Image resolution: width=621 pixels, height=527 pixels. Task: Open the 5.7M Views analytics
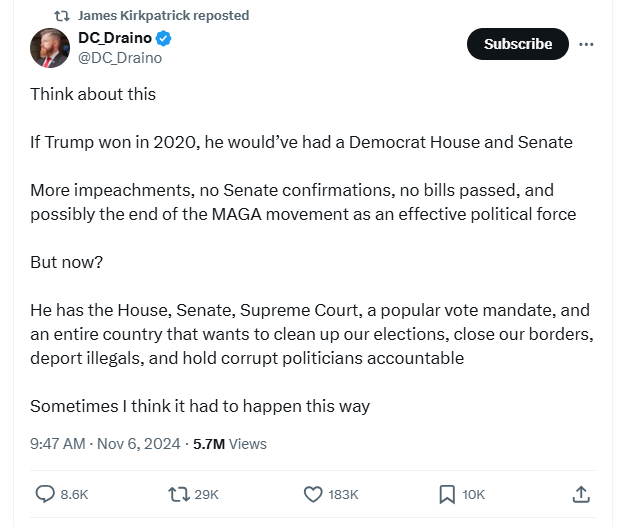[x=229, y=443]
